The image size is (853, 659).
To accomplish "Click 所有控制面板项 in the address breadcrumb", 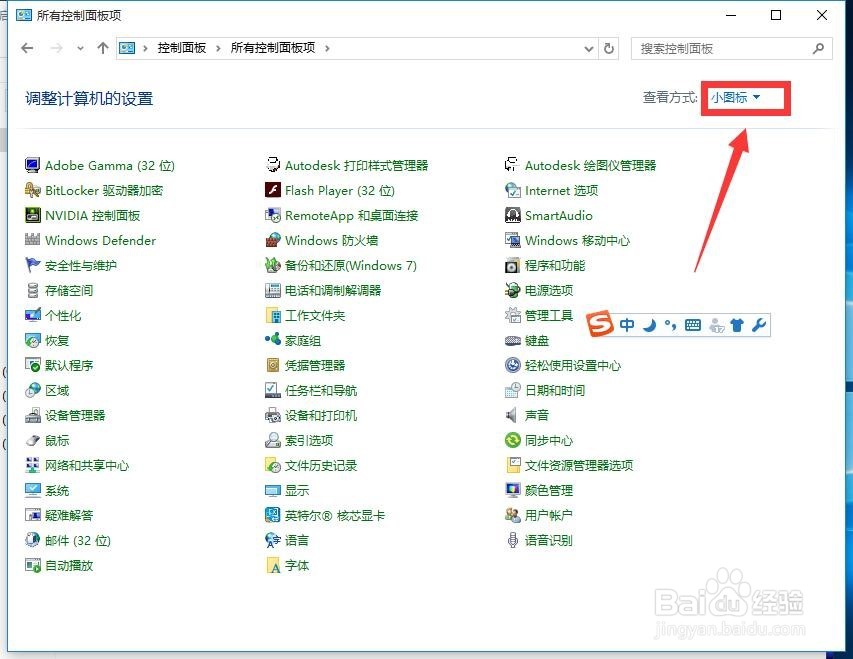I will point(273,48).
